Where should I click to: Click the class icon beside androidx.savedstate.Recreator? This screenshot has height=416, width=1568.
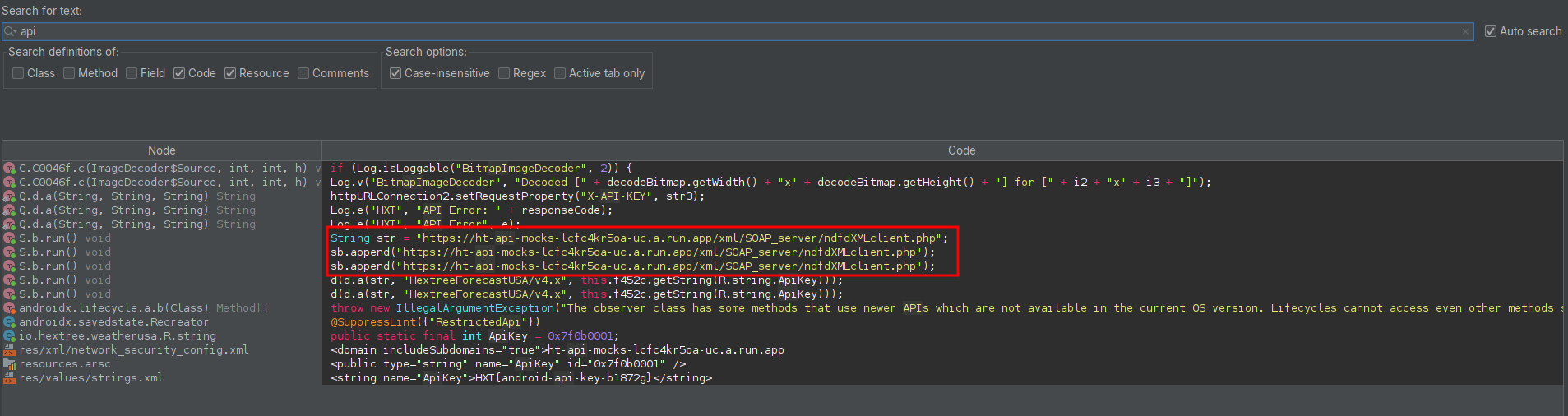pos(10,322)
